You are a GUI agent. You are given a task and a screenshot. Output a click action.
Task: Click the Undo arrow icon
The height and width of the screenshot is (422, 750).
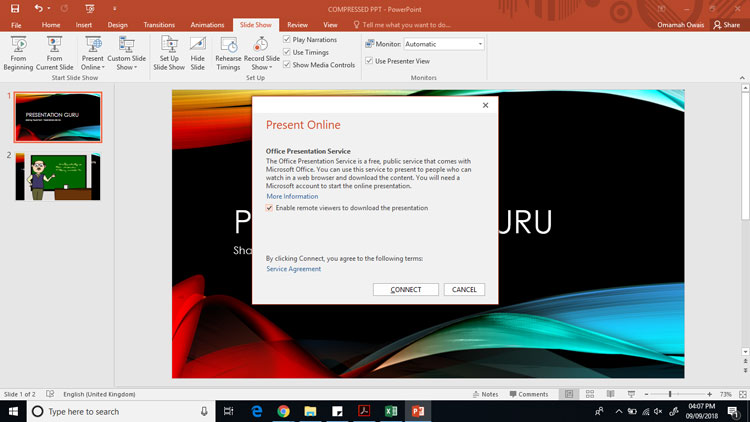pyautogui.click(x=38, y=9)
